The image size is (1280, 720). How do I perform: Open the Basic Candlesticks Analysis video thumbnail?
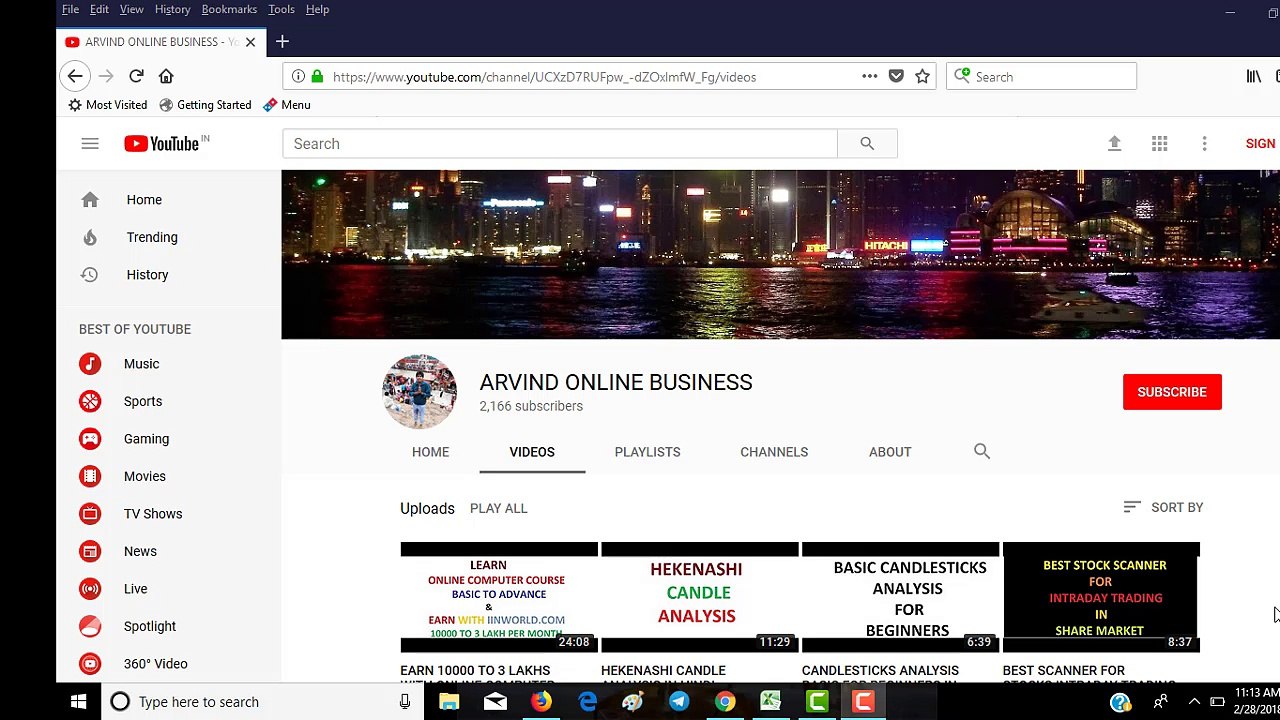click(x=901, y=598)
